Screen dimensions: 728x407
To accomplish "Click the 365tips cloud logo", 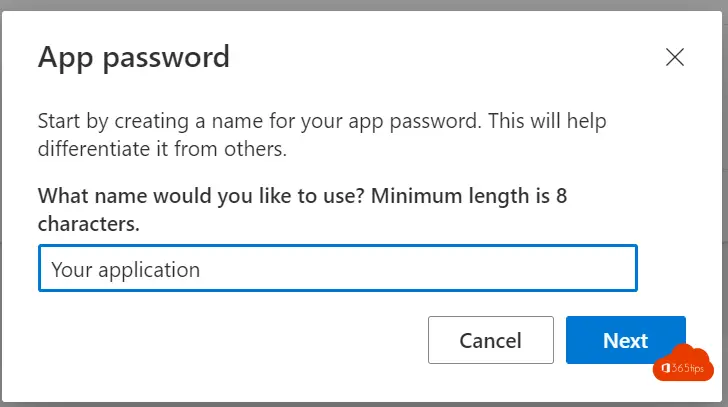I will pyautogui.click(x=683, y=363).
